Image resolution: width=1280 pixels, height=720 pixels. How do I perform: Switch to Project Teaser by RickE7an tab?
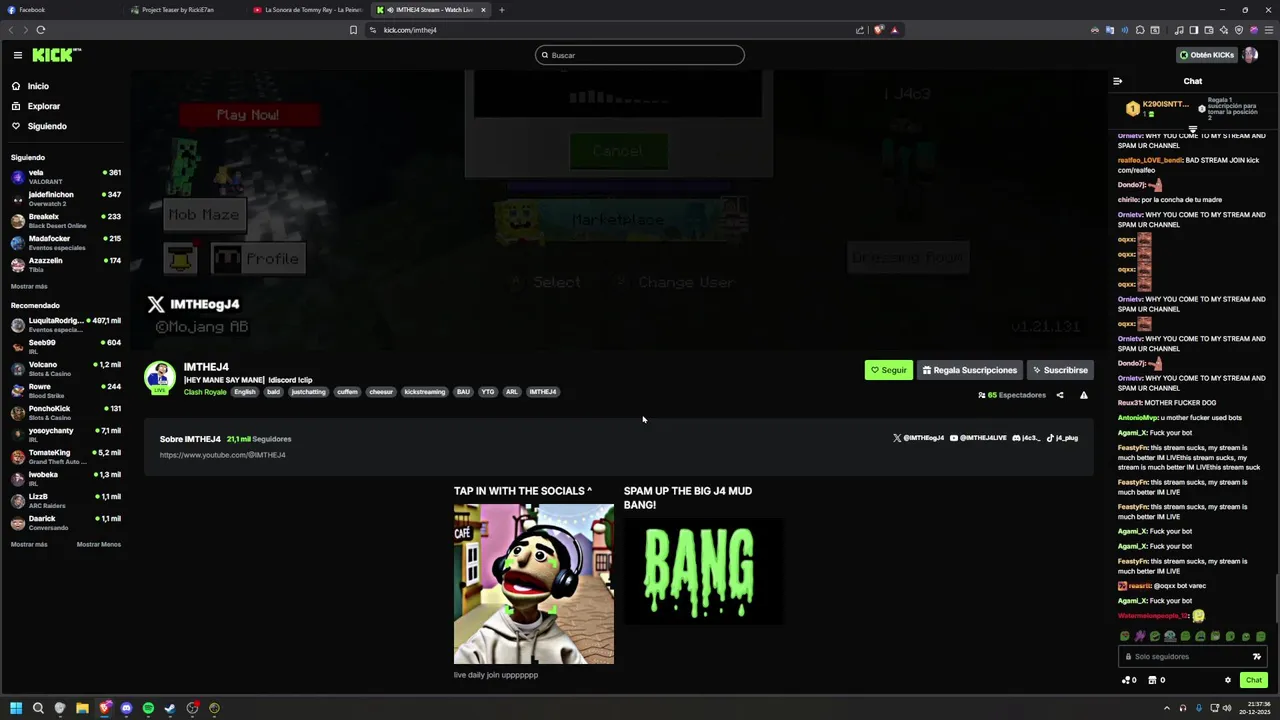184,10
